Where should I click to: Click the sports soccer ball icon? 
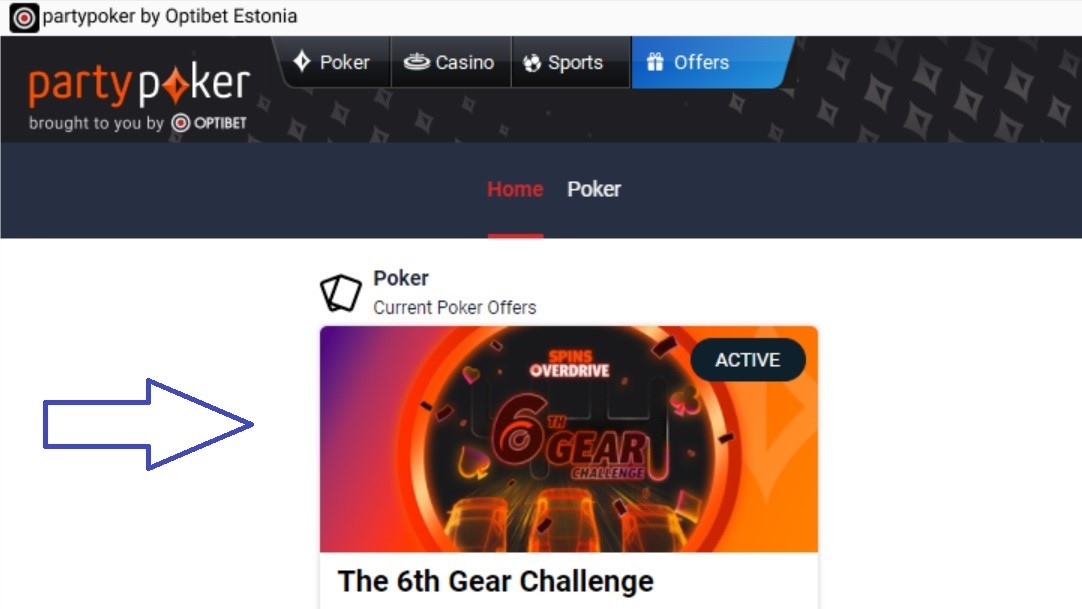click(531, 63)
